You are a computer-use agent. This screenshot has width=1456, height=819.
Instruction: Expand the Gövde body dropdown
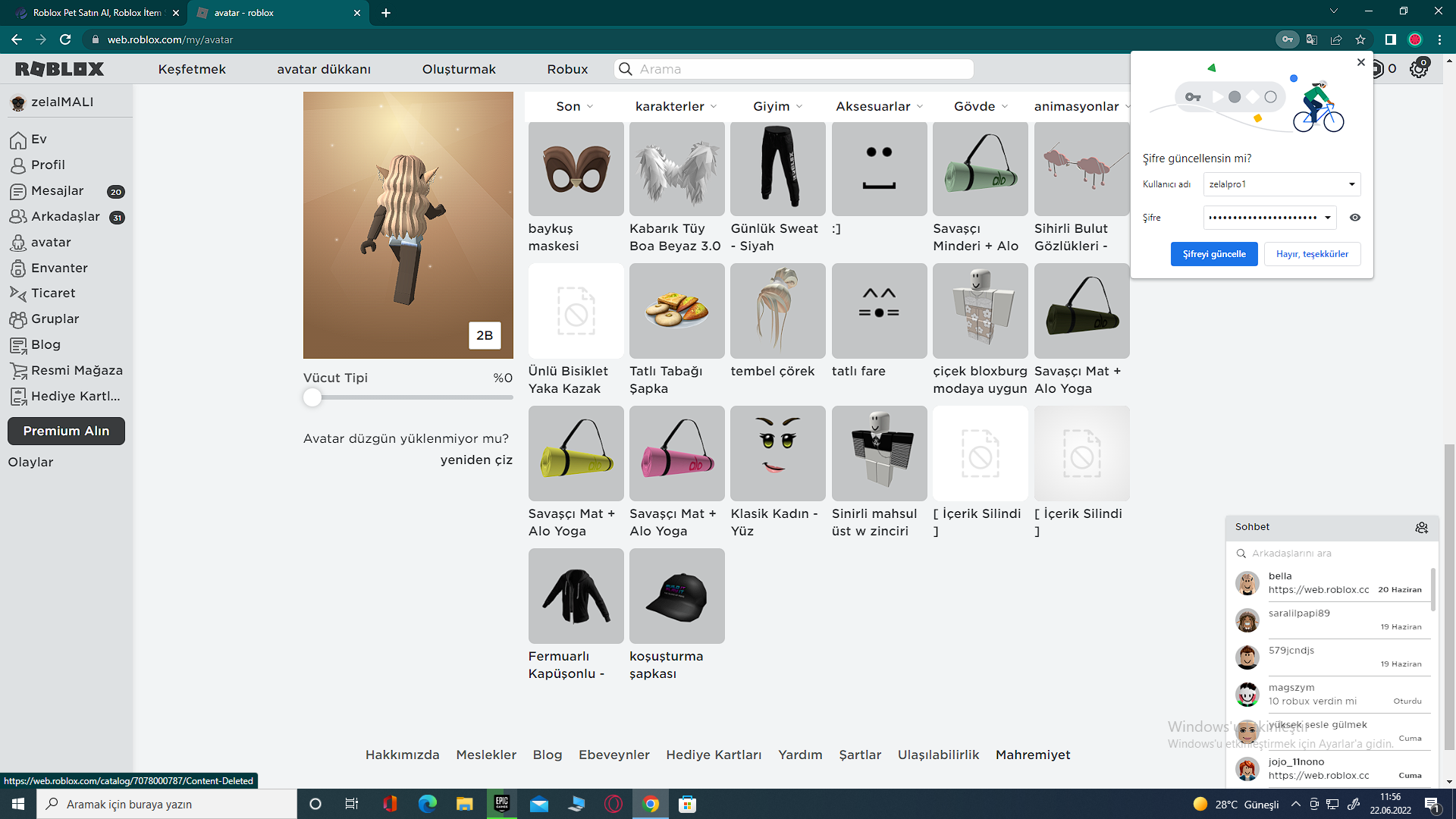981,106
